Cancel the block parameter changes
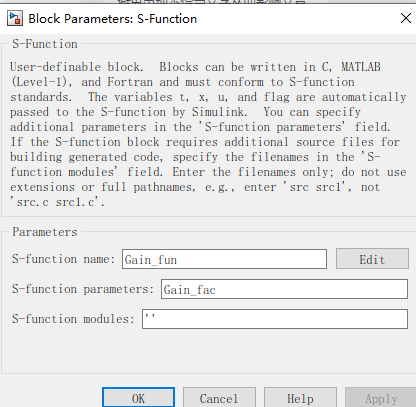 pyautogui.click(x=219, y=398)
